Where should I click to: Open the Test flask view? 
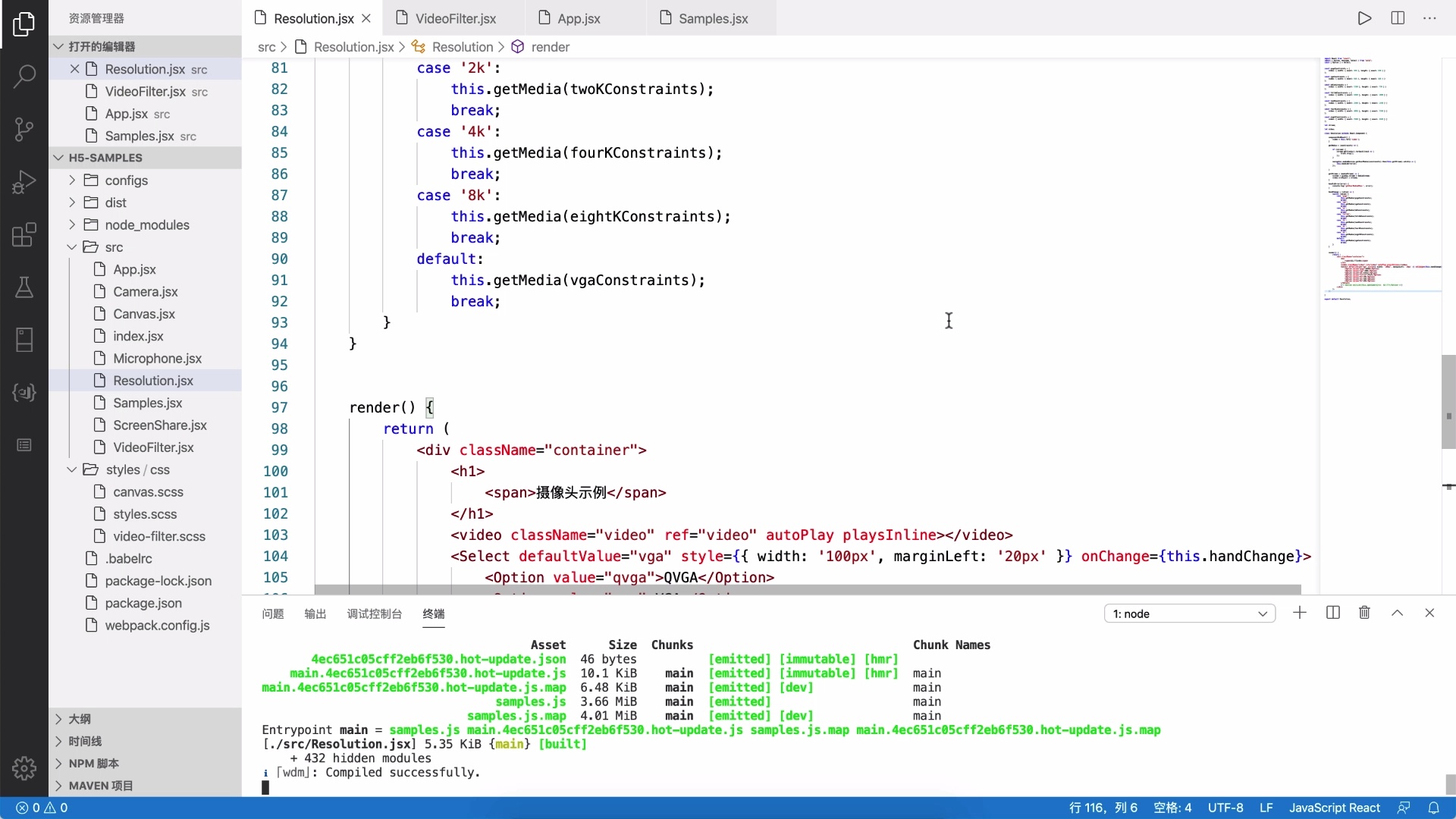[24, 287]
